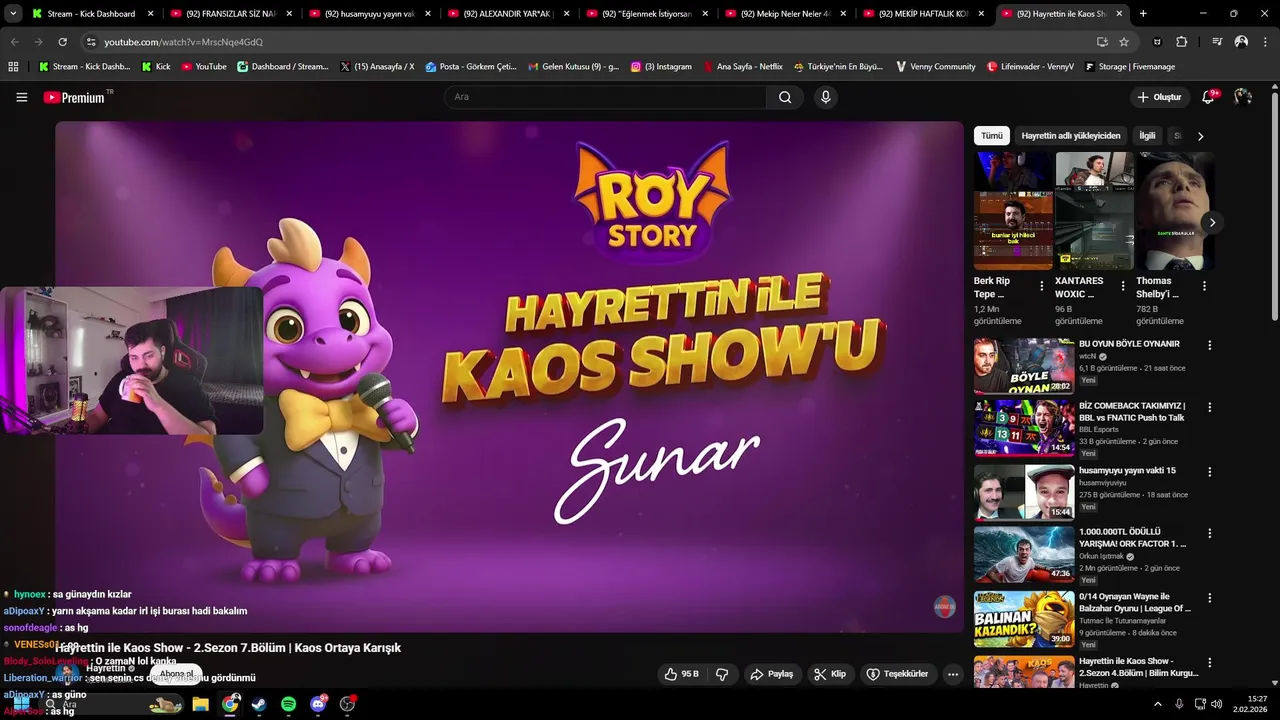Open more actions three-dots below video

click(x=953, y=674)
